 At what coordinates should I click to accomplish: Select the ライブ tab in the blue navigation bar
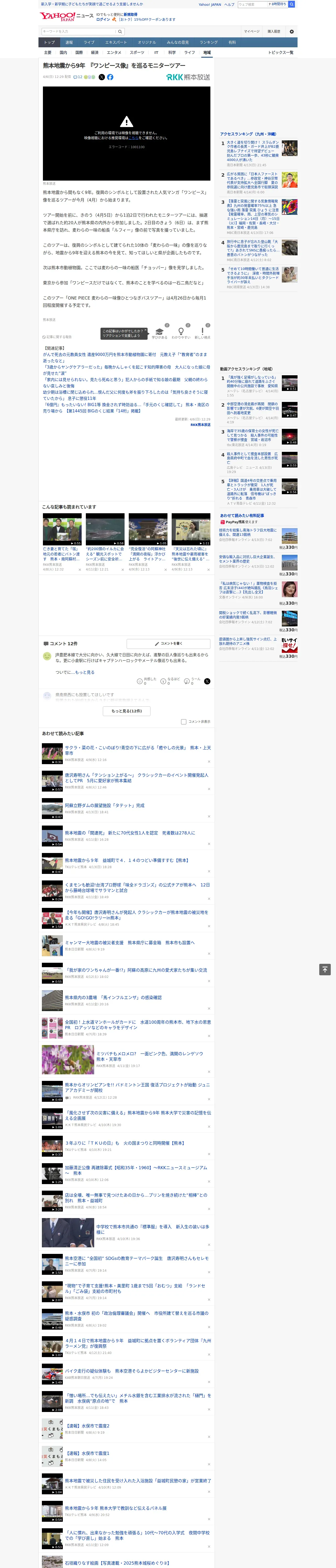89,43
